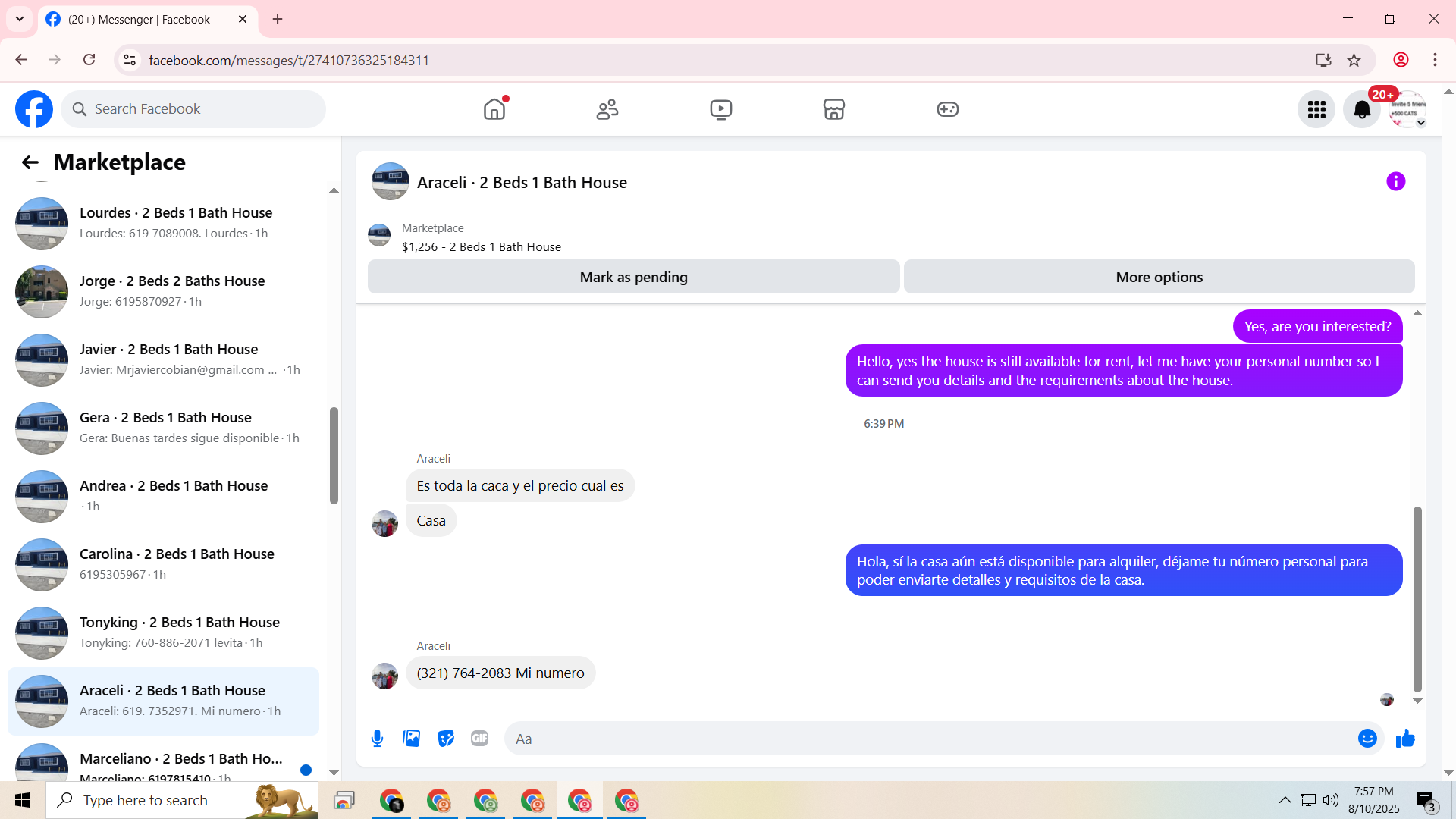Open the Facebook apps grid menu
1456x819 pixels.
click(x=1316, y=110)
